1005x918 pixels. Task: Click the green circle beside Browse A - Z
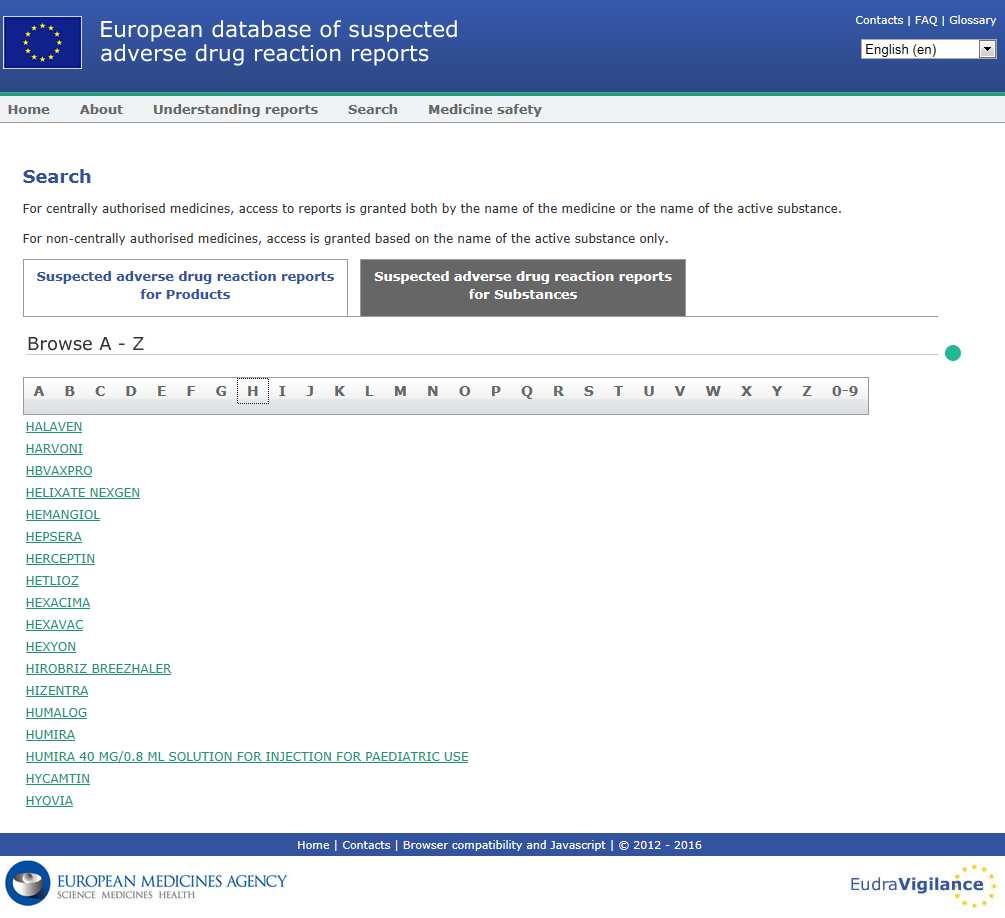click(952, 353)
